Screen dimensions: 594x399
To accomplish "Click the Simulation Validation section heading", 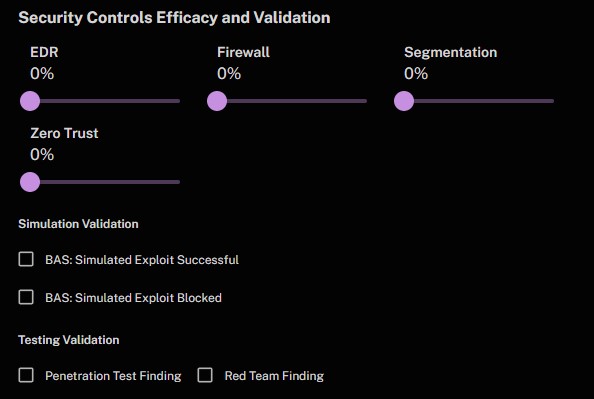I will 78,224.
